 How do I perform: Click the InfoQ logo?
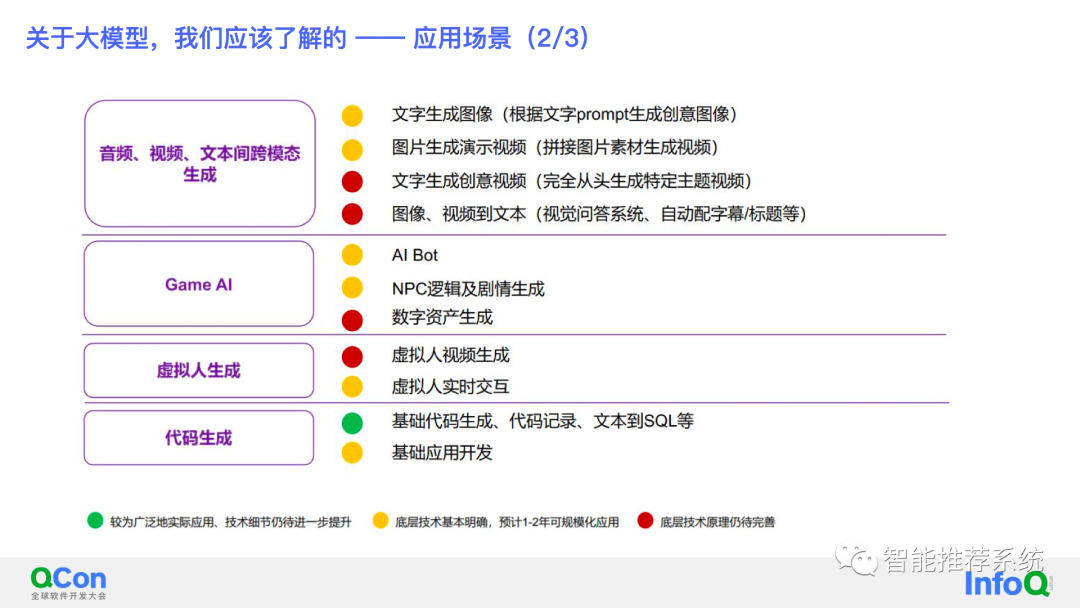point(1007,584)
